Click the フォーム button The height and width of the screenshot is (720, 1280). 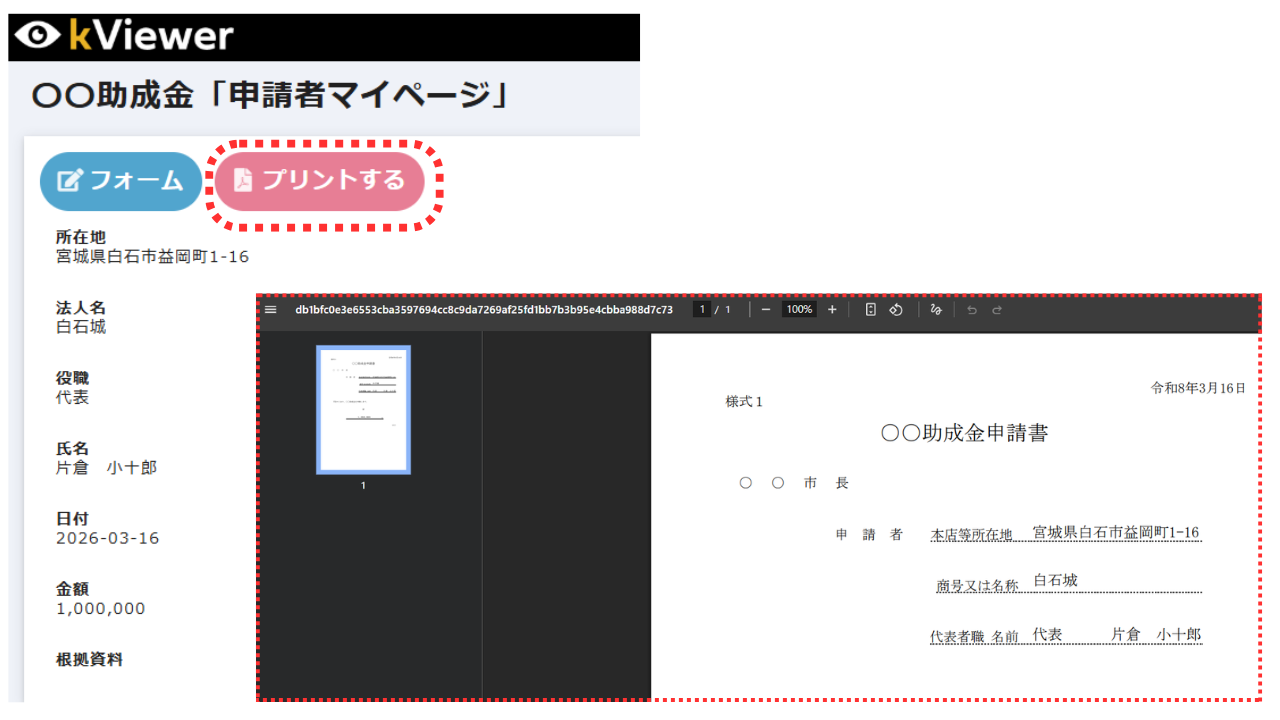tap(120, 181)
